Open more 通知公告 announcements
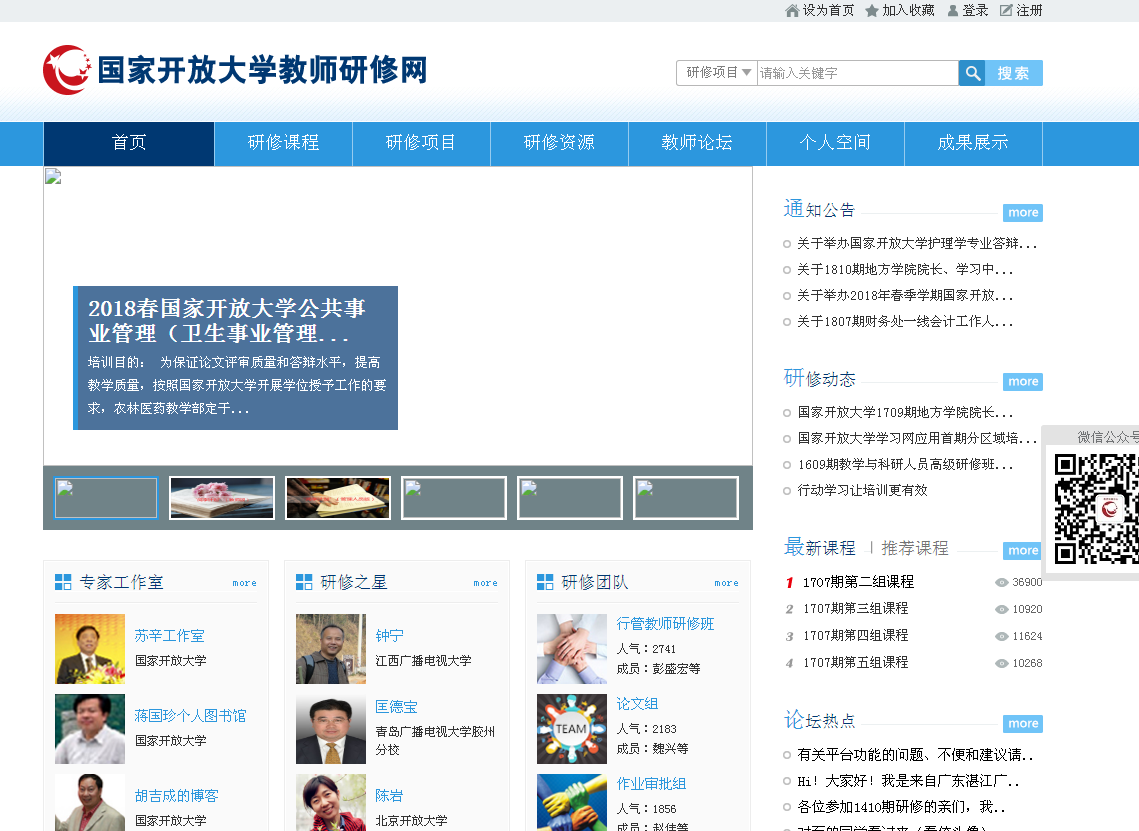Image resolution: width=1139 pixels, height=831 pixels. click(1022, 213)
